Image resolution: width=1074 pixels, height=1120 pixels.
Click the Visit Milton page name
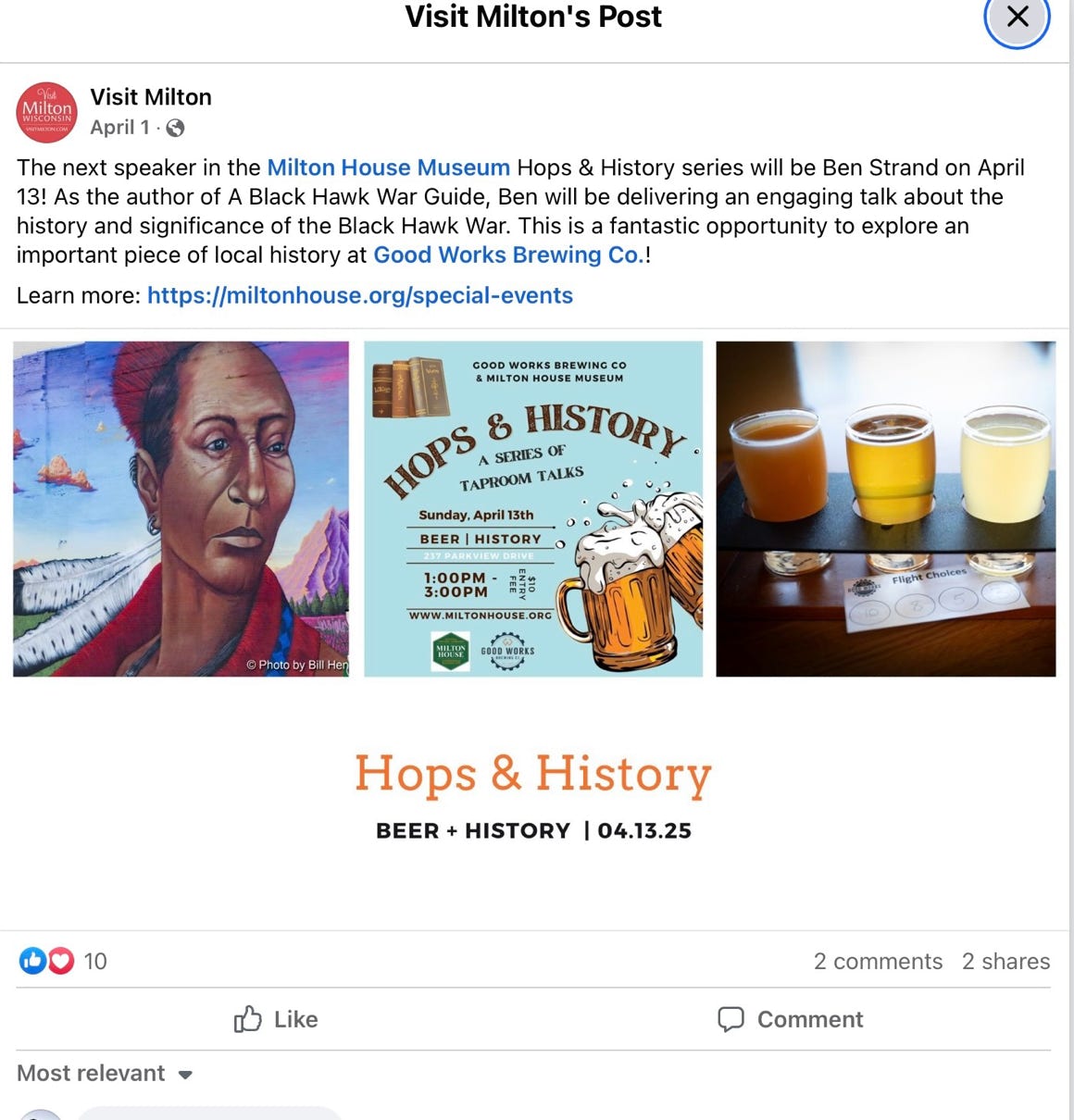[x=151, y=97]
